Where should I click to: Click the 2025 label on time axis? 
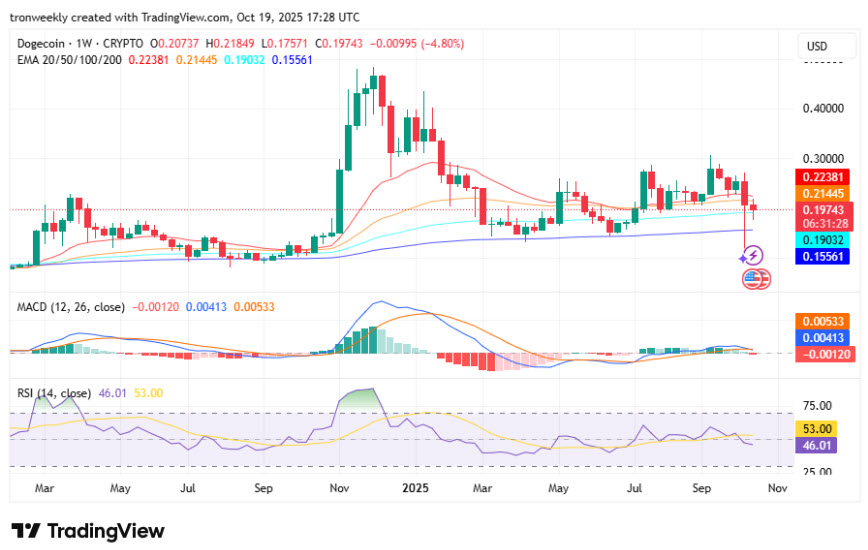(x=413, y=489)
